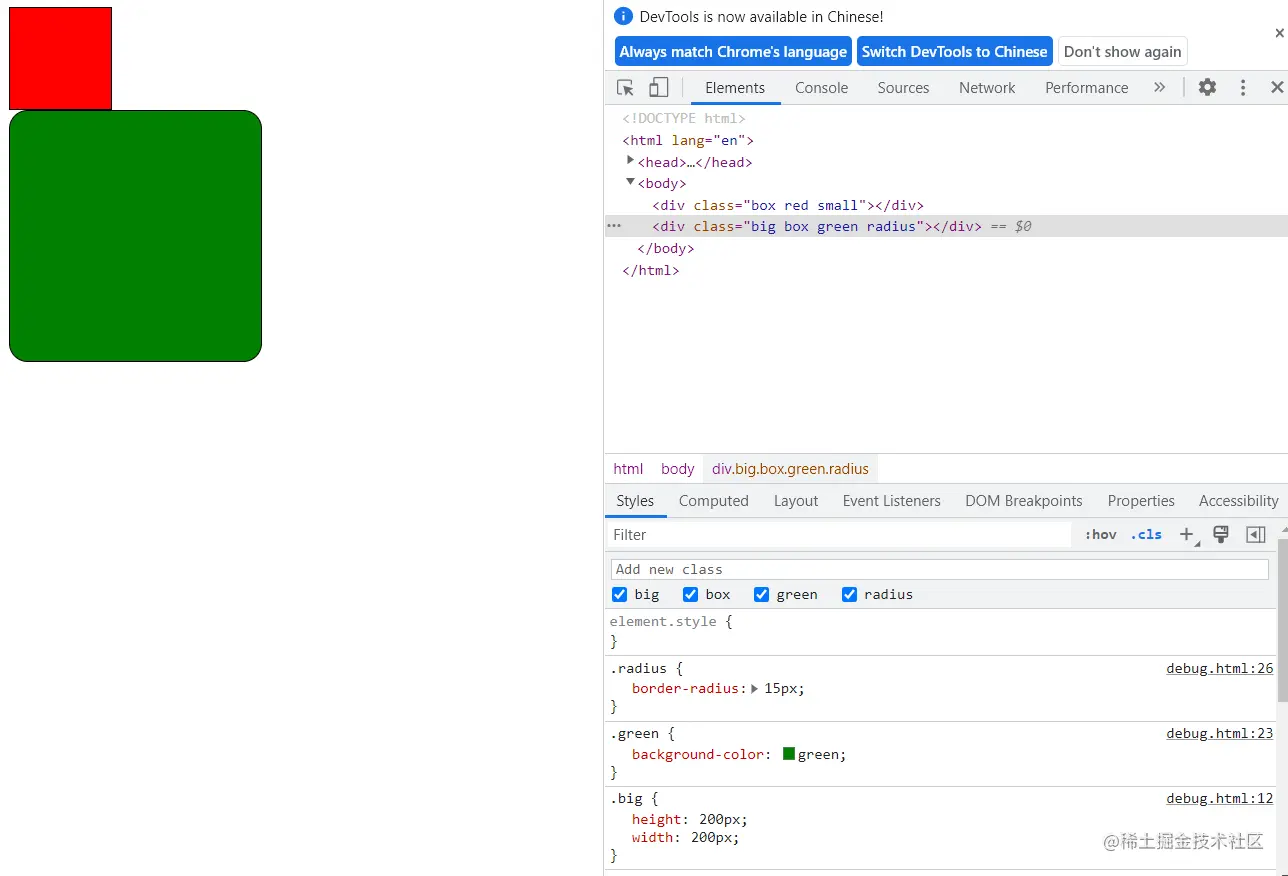Open the Performance tab
Screen dimensions: 1288x876
(x=1087, y=88)
